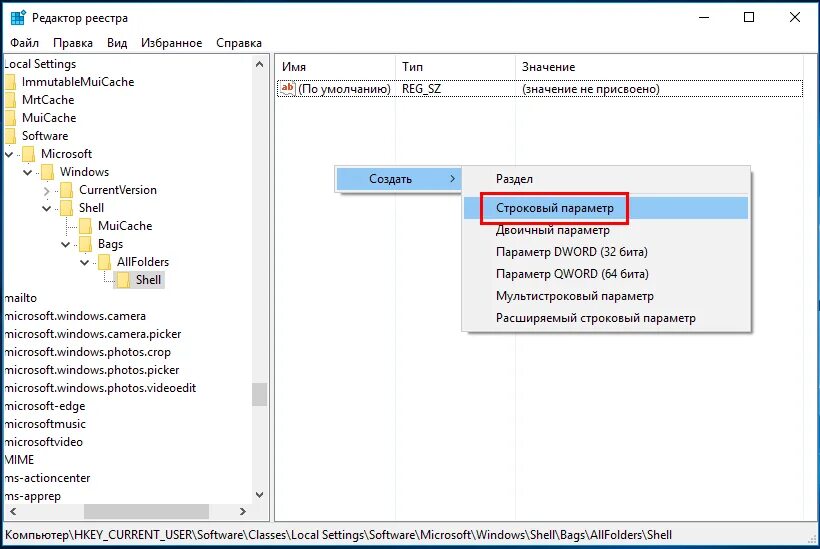The height and width of the screenshot is (549, 820).
Task: Click folder icon of MuiCache under Local Settings
Action: tap(10, 118)
